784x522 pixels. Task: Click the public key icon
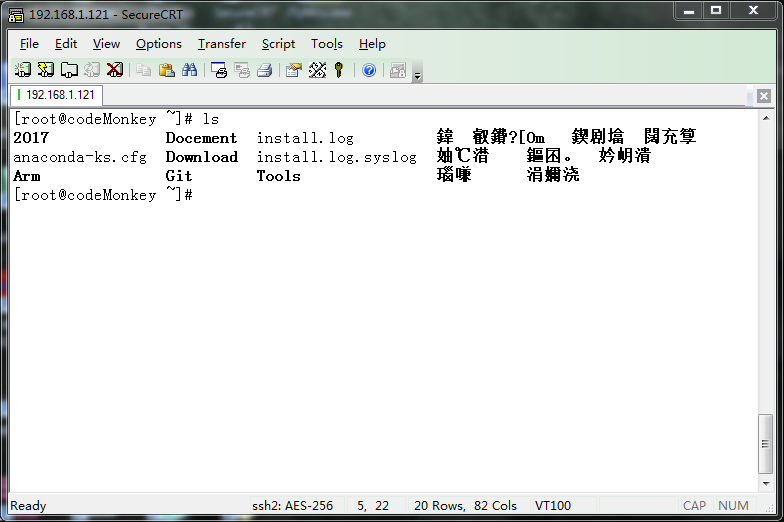(x=339, y=70)
